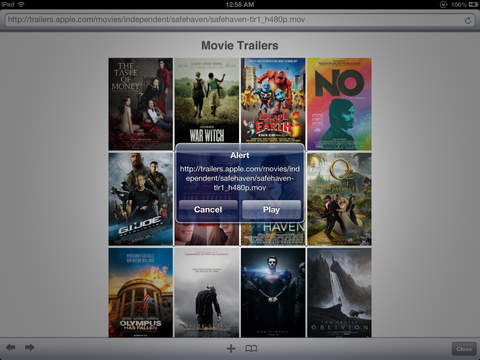This screenshot has width=480, height=360.
Task: Open the Oblivion movie poster
Action: point(339,293)
